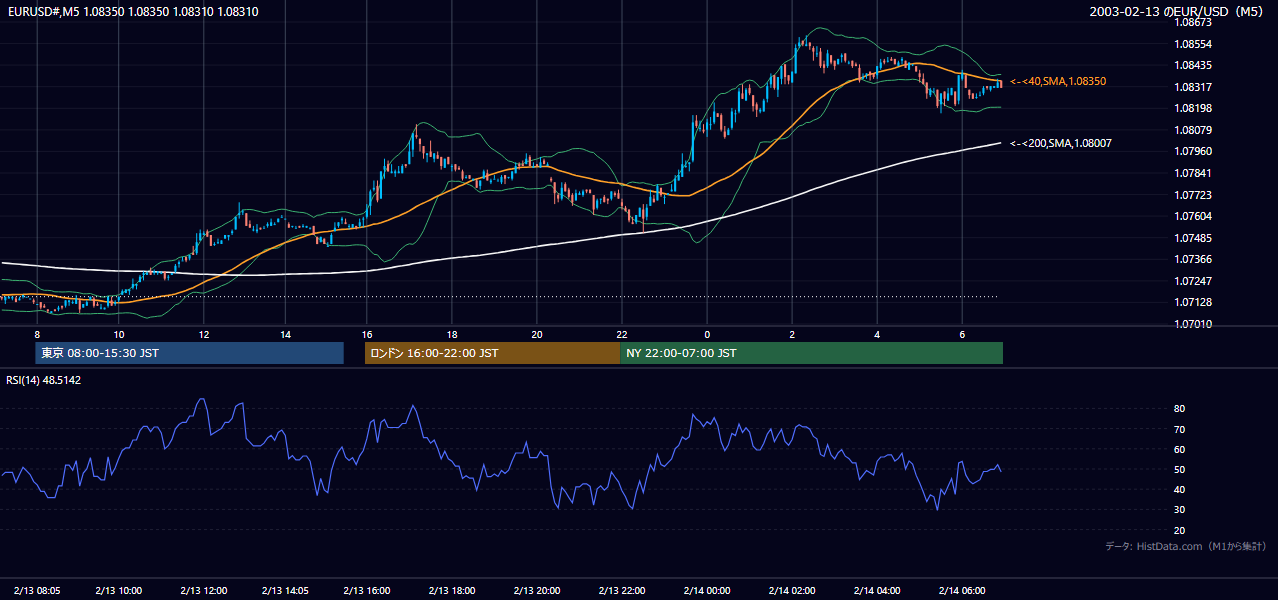Click the 2/13 08:05 time label
The width and height of the screenshot is (1278, 600).
pos(37,591)
